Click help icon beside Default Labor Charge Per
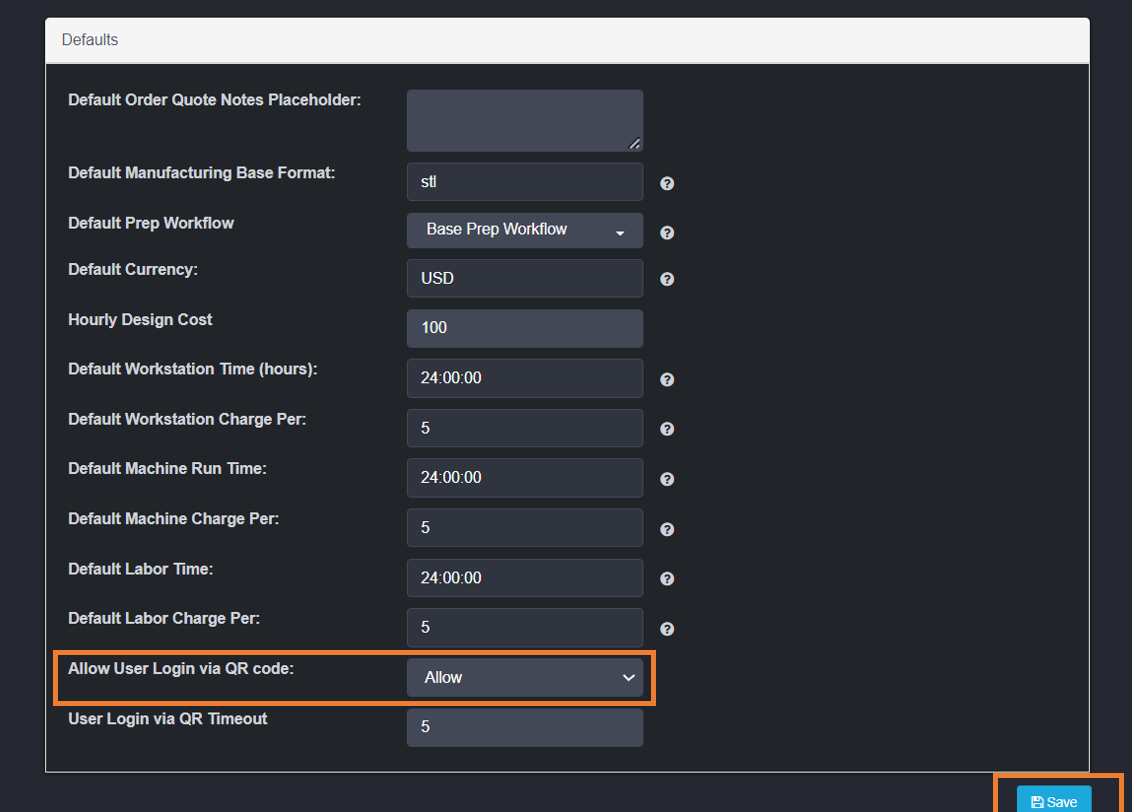The image size is (1132, 812). (667, 629)
